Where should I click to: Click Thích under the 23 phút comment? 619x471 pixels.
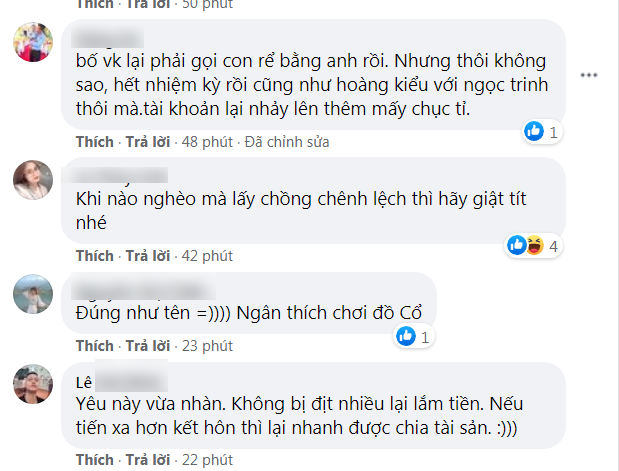pyautogui.click(x=94, y=346)
